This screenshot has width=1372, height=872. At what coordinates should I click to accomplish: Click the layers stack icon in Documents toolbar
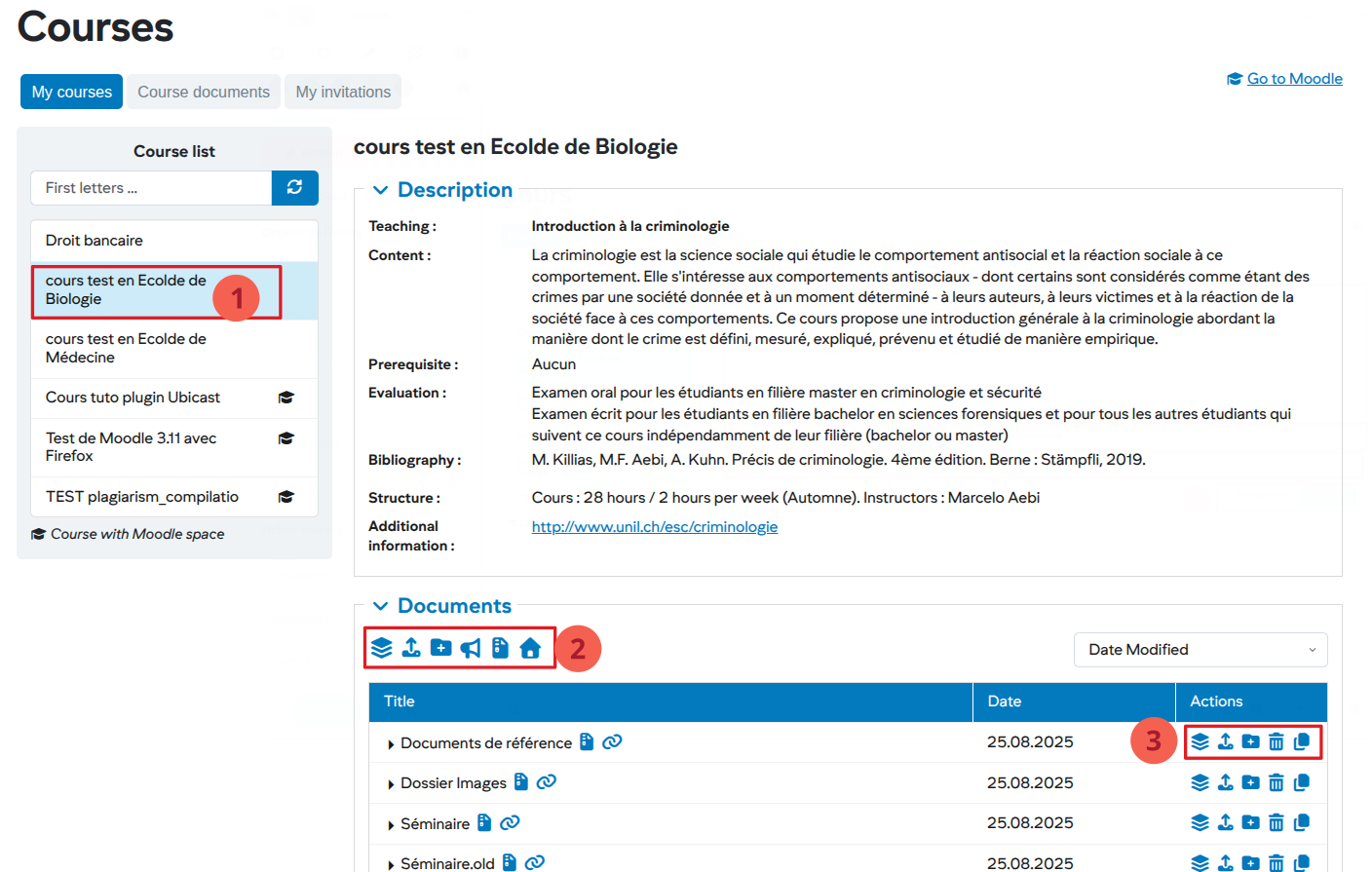coord(382,648)
